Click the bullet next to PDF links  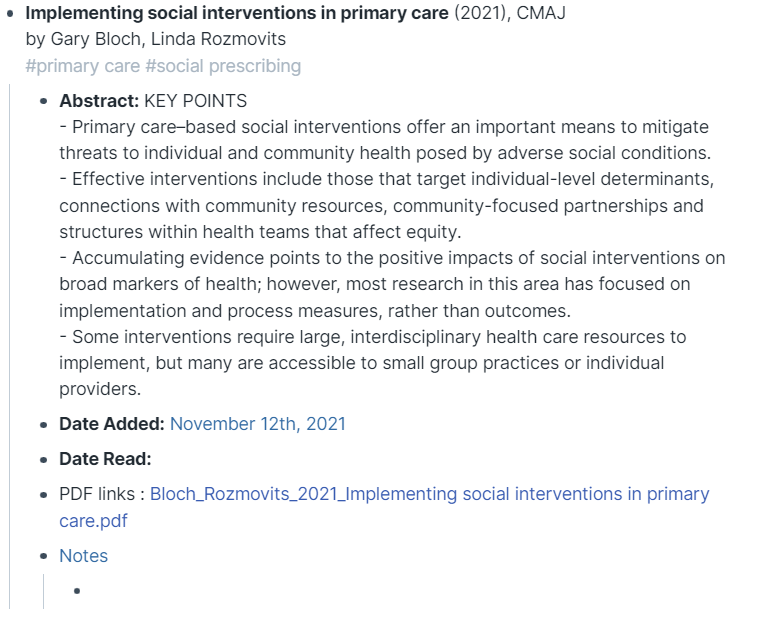(x=44, y=495)
